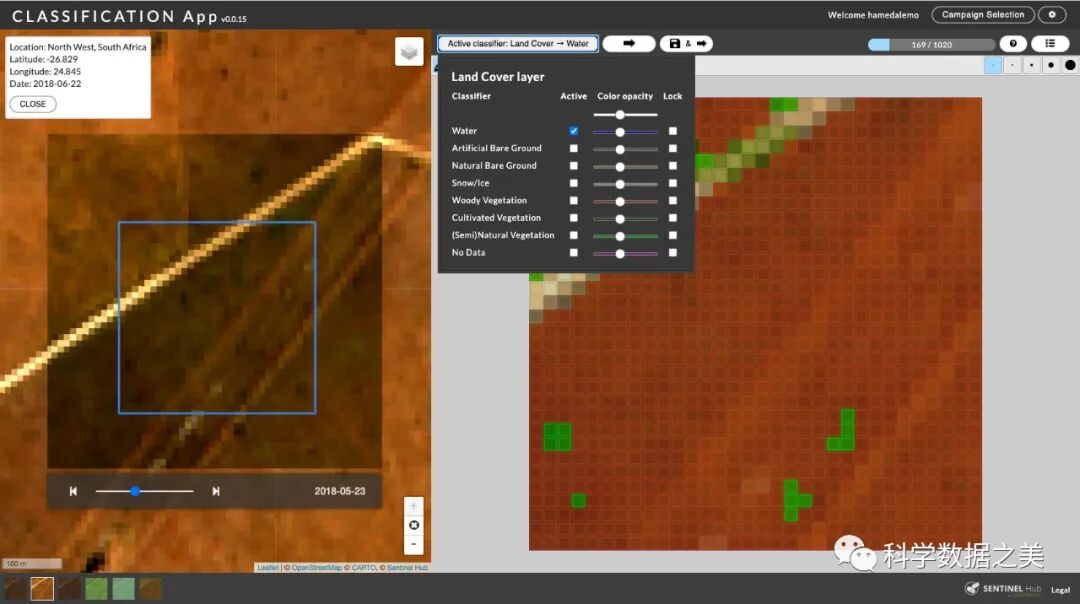Enable Woody Vegetation active checkbox
Image resolution: width=1080 pixels, height=604 pixels.
click(x=573, y=201)
